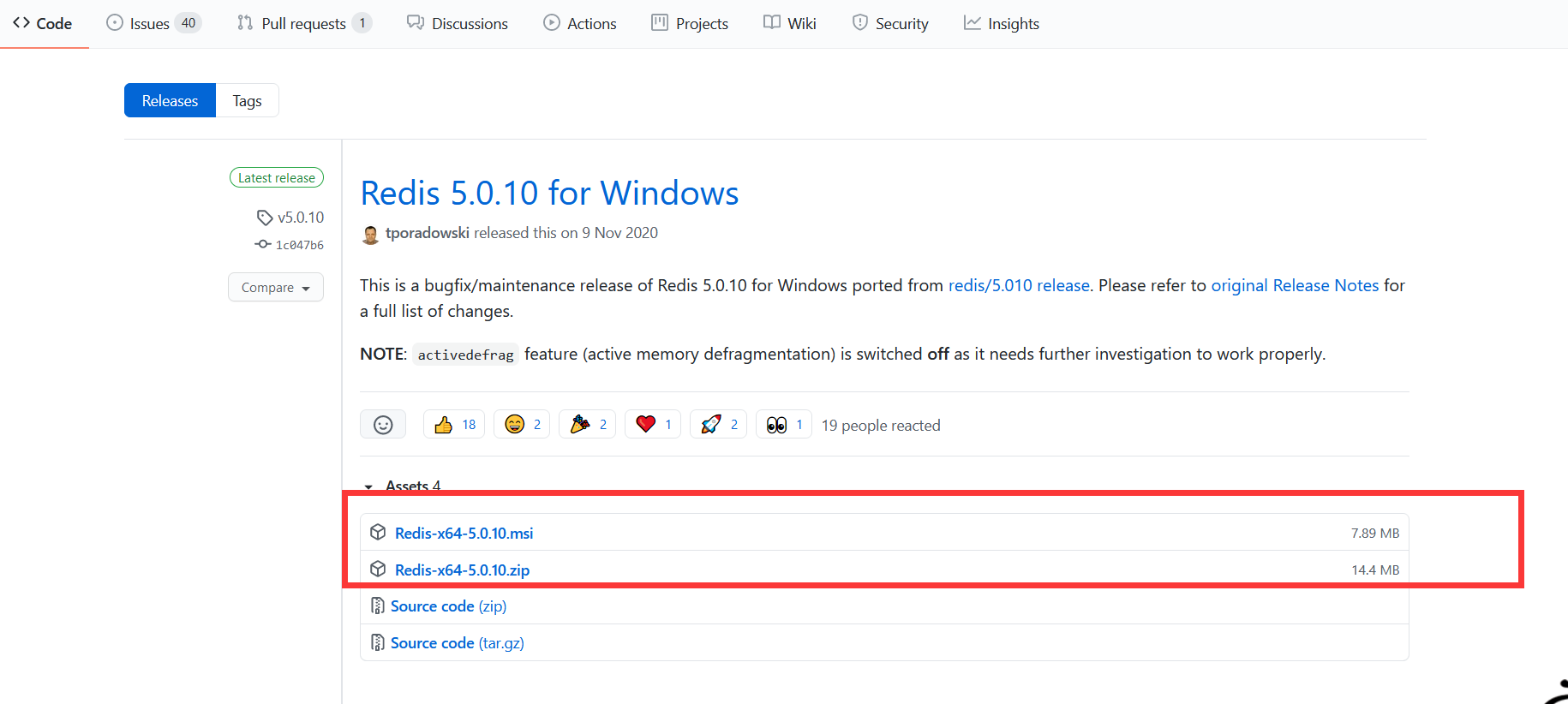Open the Issues tab
Image resolution: width=1568 pixels, height=704 pixels.
153,23
